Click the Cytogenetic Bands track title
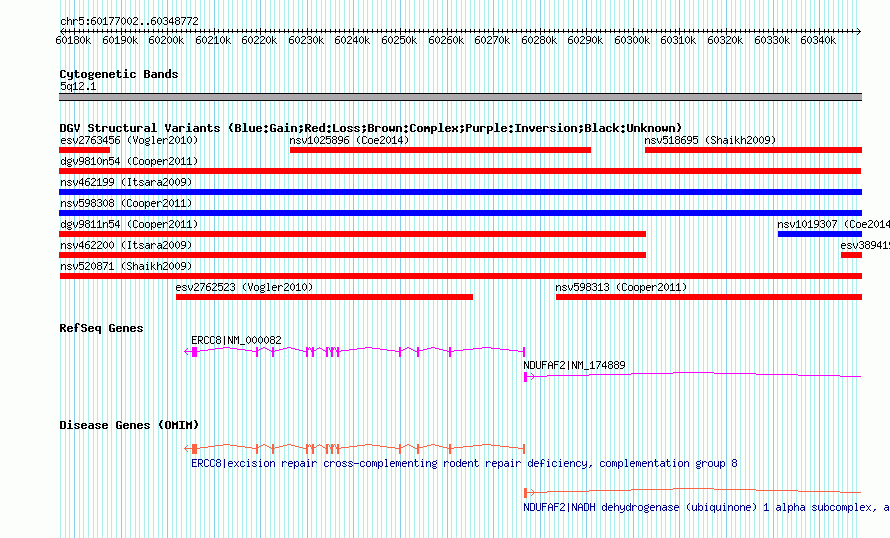The width and height of the screenshot is (890, 538). click(119, 74)
